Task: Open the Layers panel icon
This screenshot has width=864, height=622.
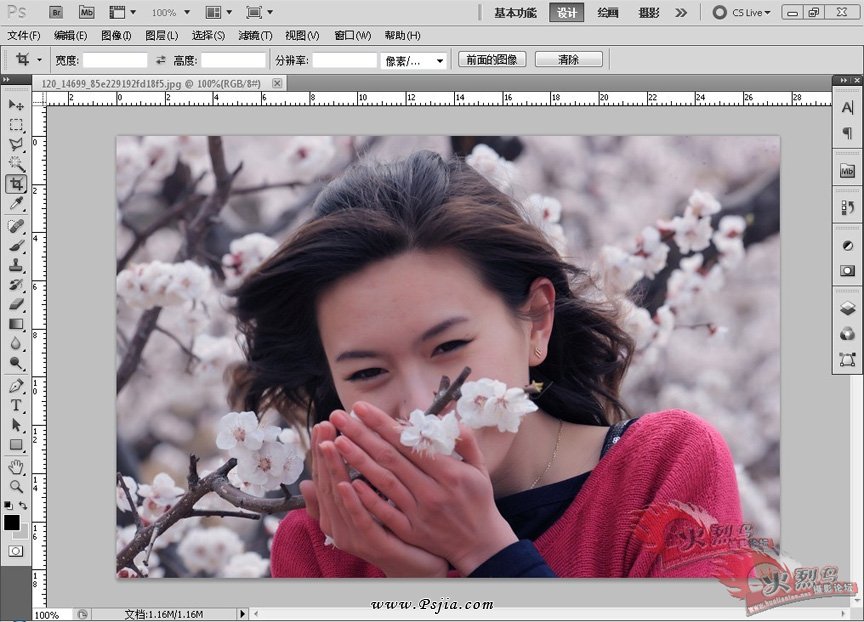Action: 847,309
